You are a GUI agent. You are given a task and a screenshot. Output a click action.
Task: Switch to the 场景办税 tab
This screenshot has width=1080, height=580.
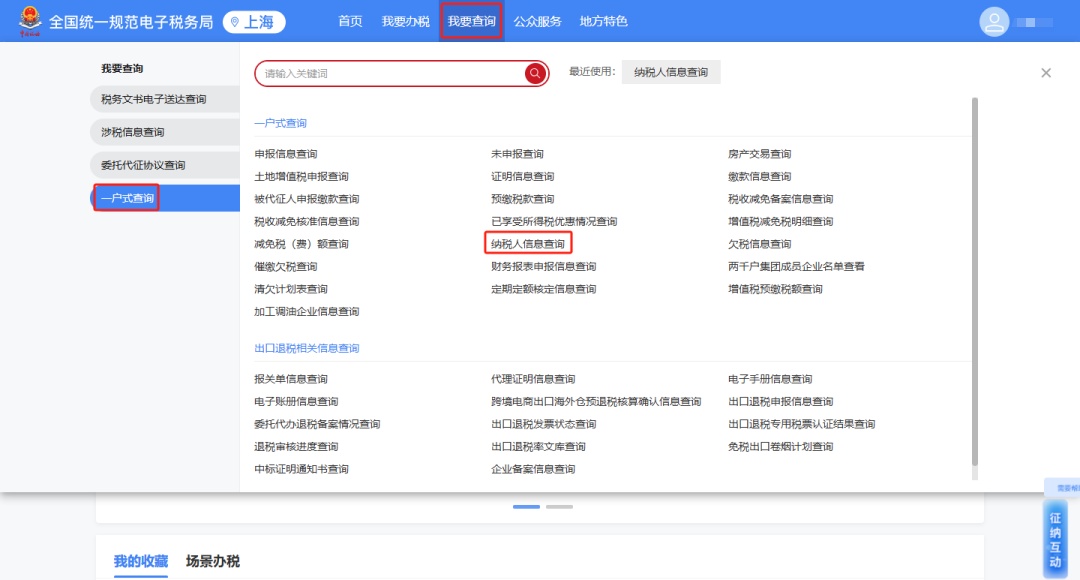(212, 561)
